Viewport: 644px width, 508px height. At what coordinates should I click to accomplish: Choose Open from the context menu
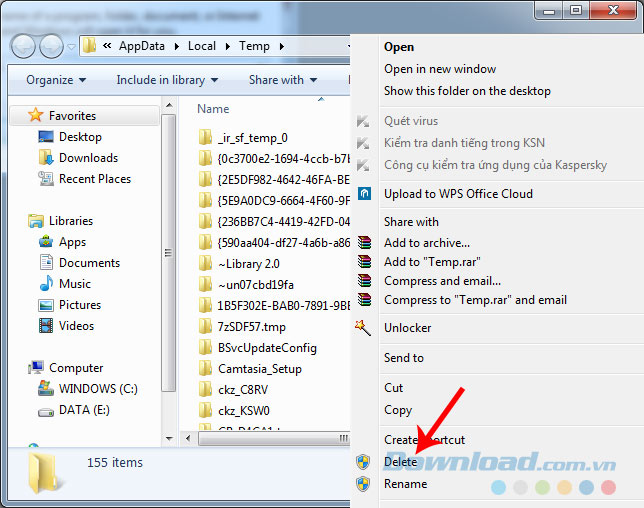coord(399,47)
